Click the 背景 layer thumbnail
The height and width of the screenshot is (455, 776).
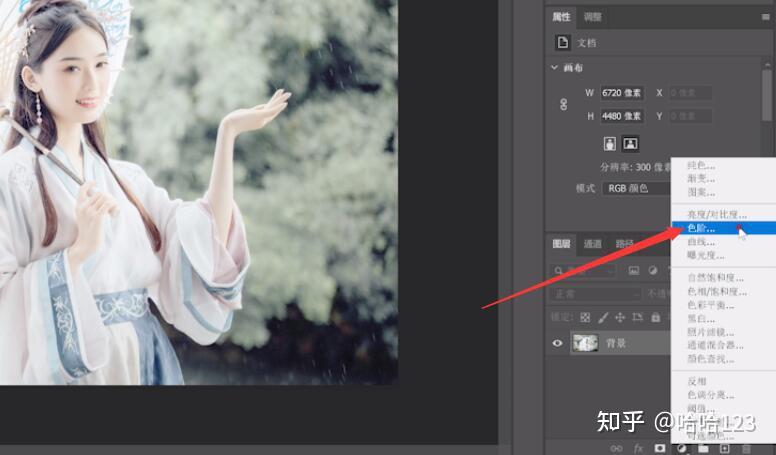point(585,343)
